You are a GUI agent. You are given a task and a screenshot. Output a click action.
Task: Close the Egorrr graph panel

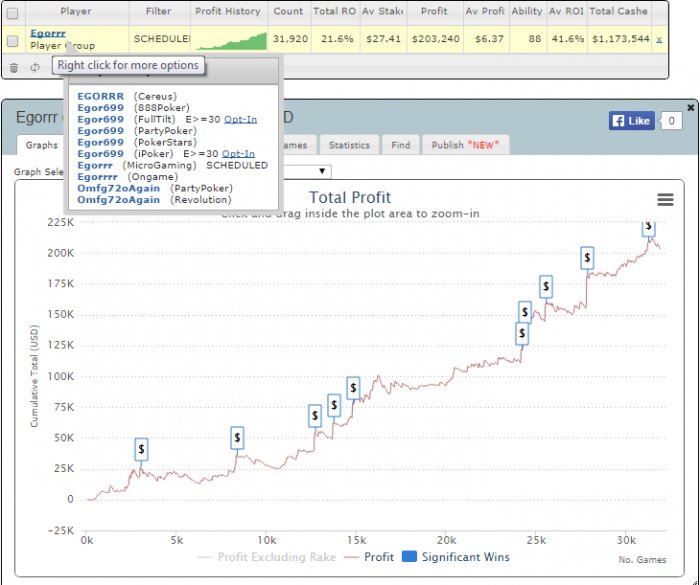(690, 108)
